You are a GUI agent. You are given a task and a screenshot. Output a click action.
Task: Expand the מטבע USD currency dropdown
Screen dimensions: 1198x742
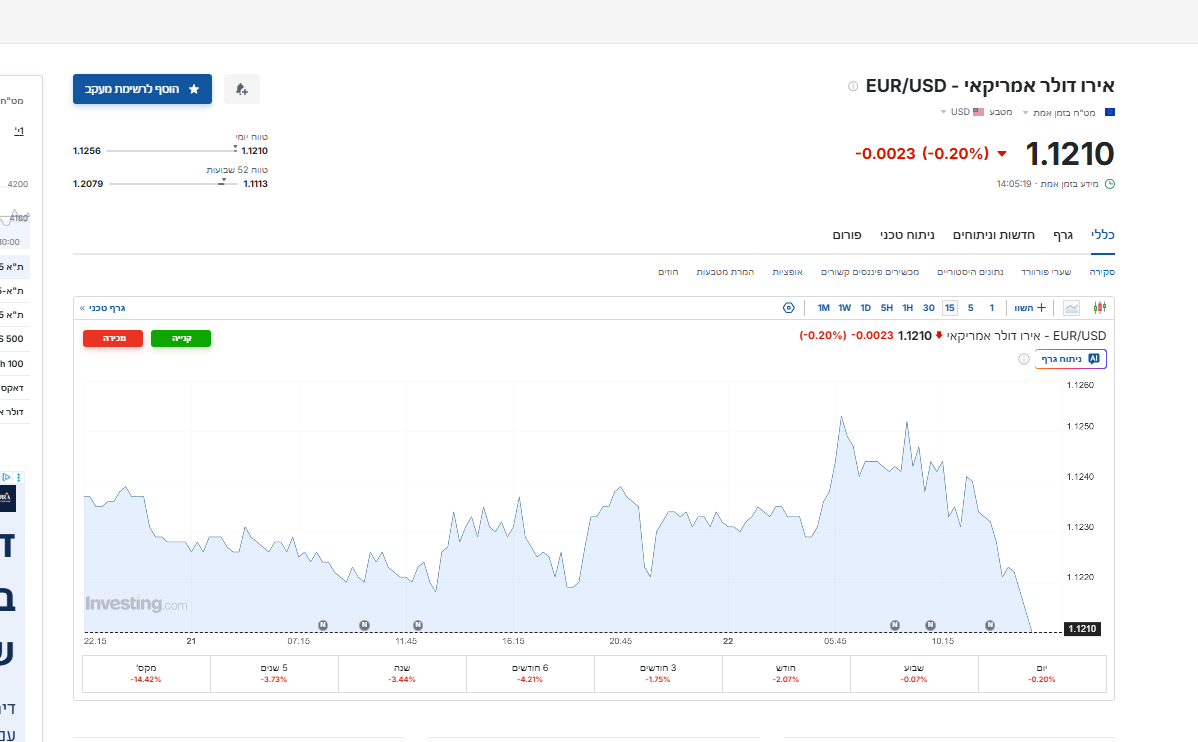point(976,112)
